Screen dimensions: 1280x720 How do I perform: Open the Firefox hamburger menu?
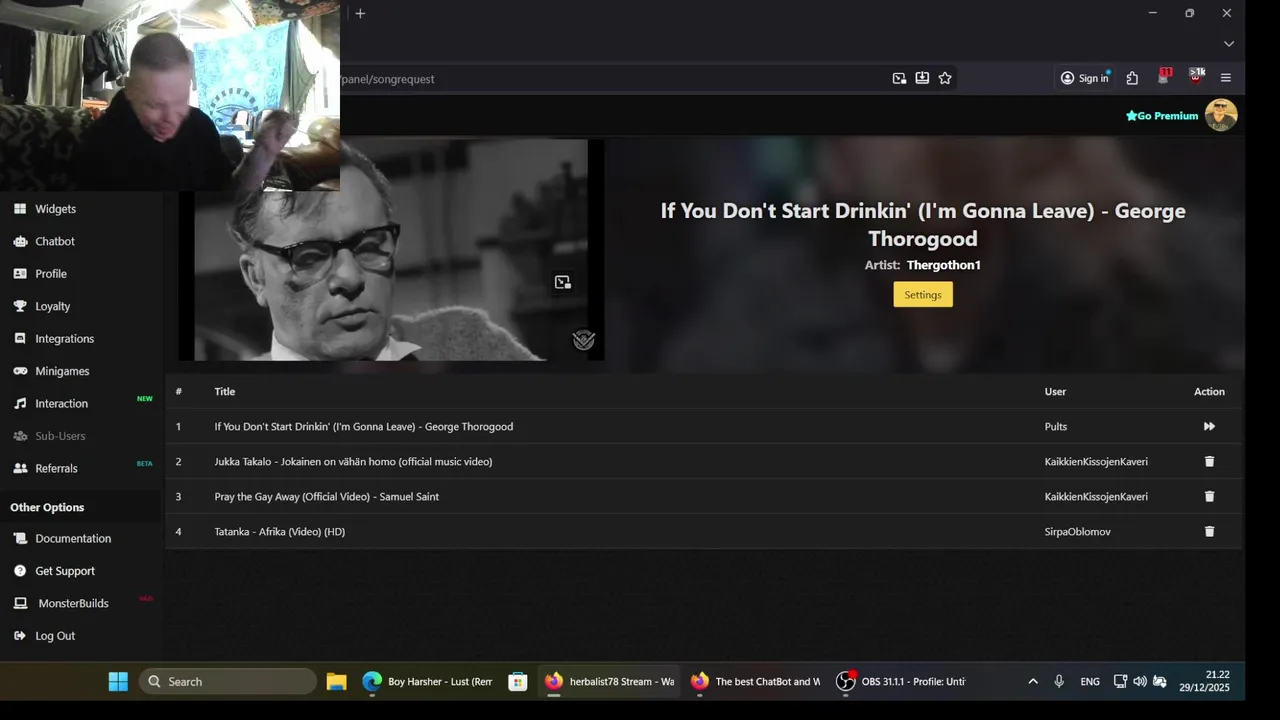[1226, 78]
